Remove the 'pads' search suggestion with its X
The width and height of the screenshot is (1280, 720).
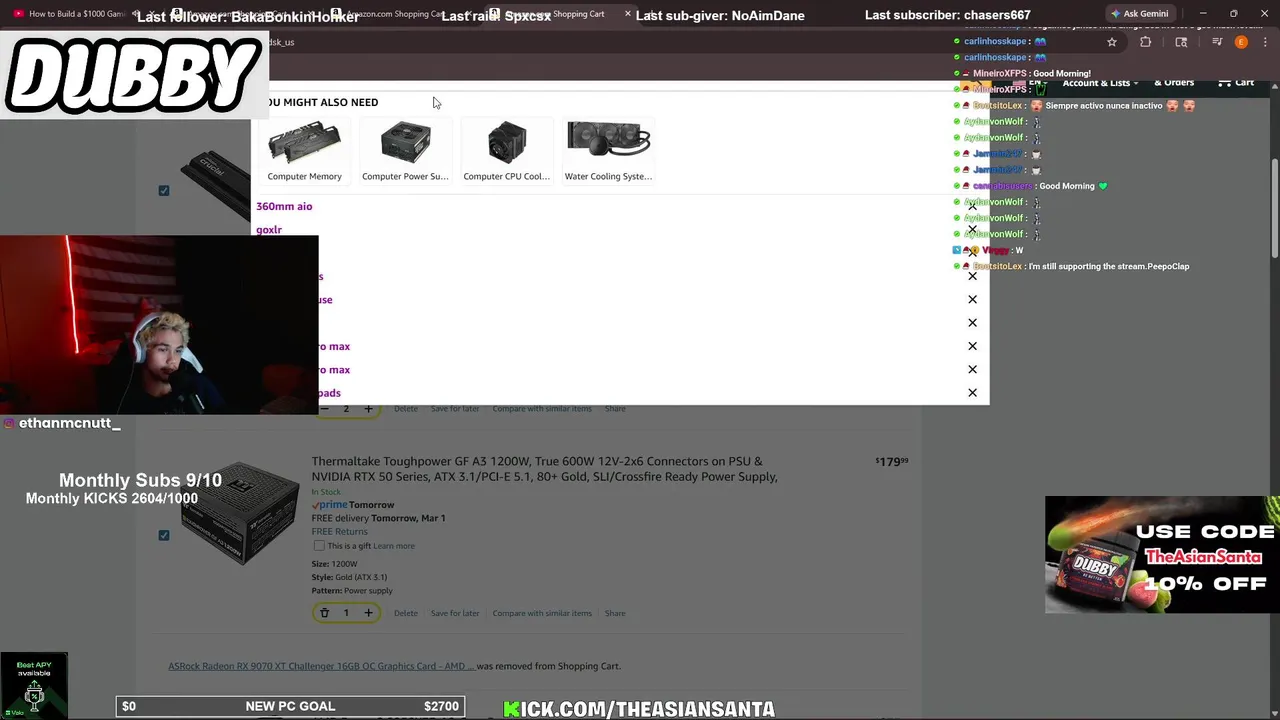pyautogui.click(x=972, y=393)
